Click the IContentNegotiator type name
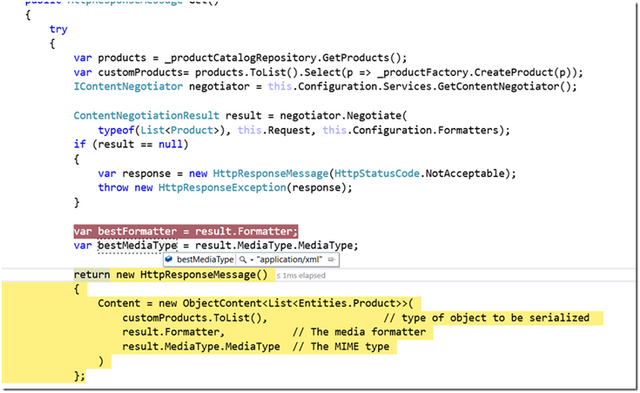The image size is (640, 393). pyautogui.click(x=128, y=87)
